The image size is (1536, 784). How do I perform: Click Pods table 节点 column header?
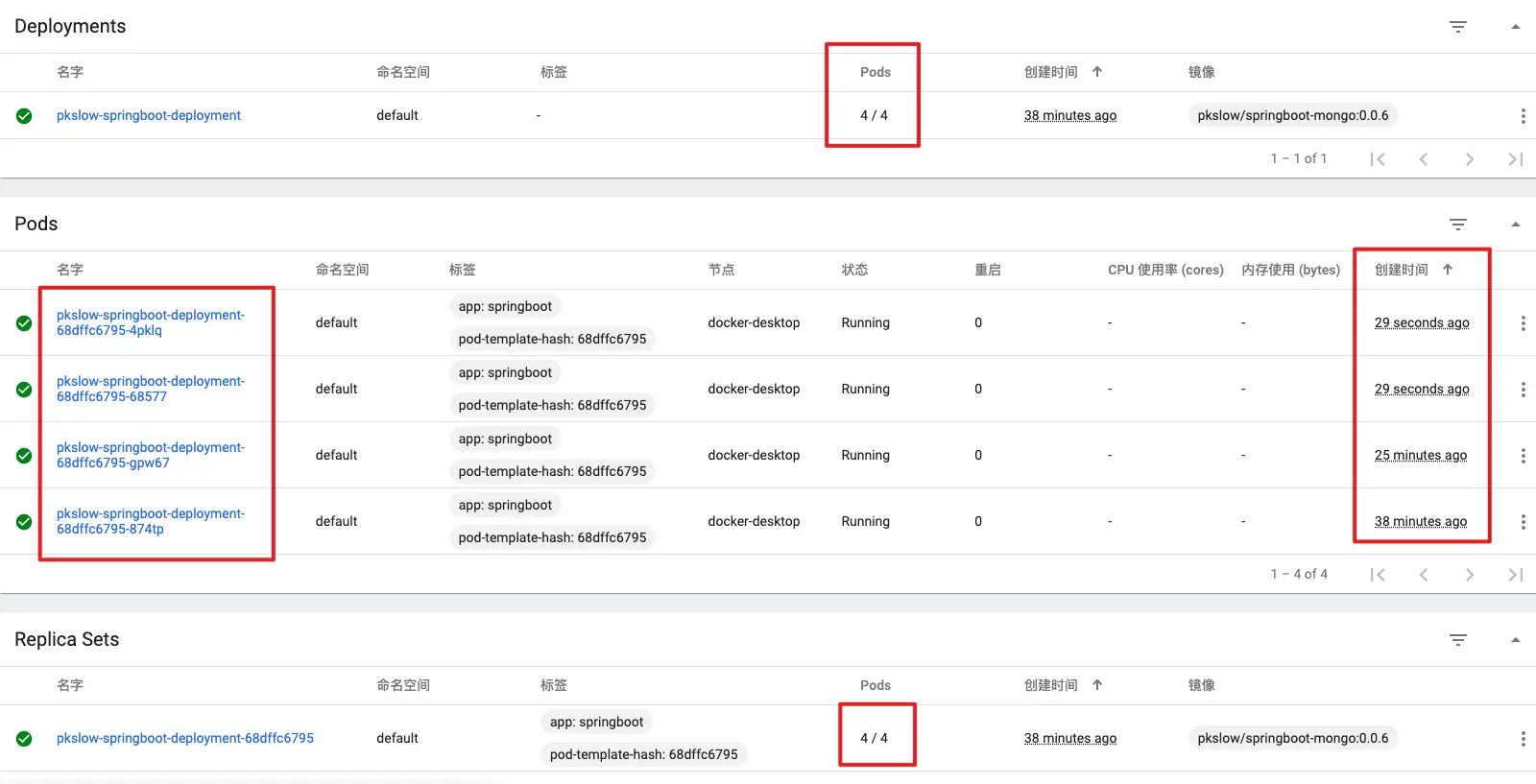tap(721, 270)
